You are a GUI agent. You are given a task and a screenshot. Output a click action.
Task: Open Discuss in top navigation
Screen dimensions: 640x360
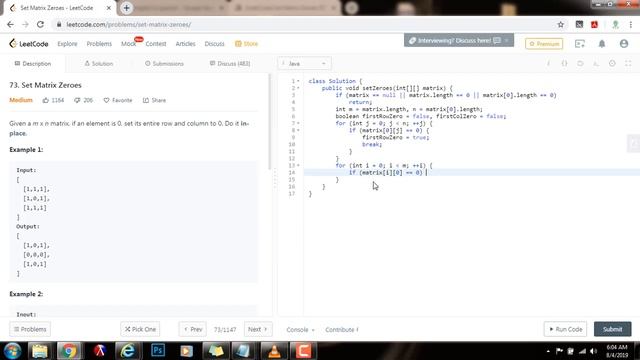215,44
